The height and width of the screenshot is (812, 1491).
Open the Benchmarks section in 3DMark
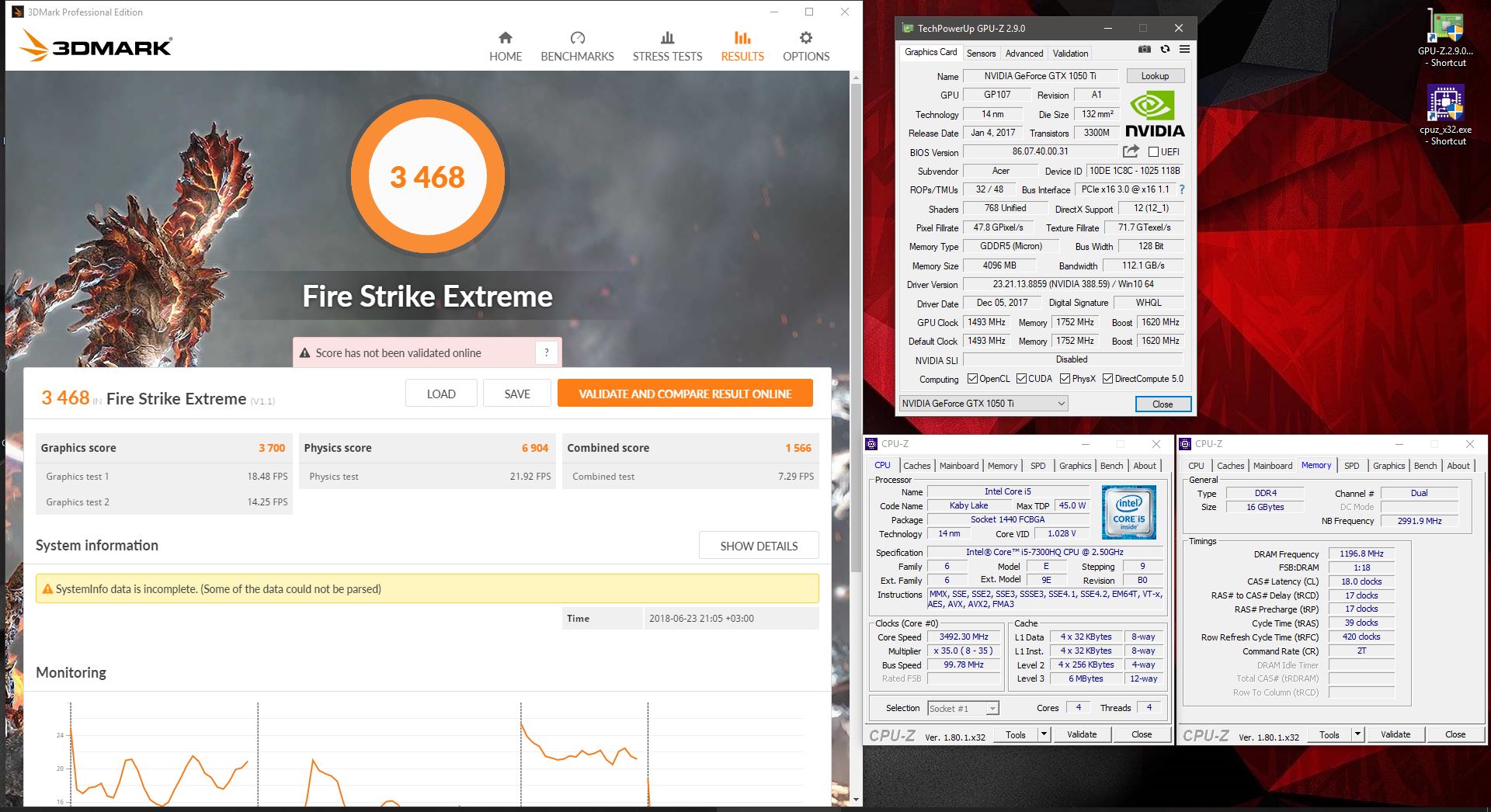click(x=577, y=47)
